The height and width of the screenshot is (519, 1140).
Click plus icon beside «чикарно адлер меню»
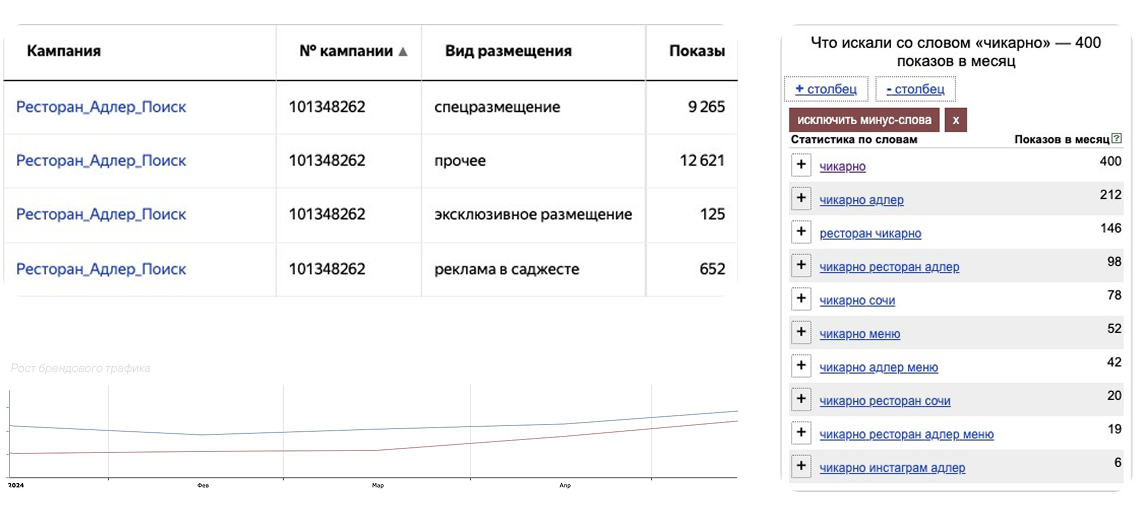tap(800, 366)
